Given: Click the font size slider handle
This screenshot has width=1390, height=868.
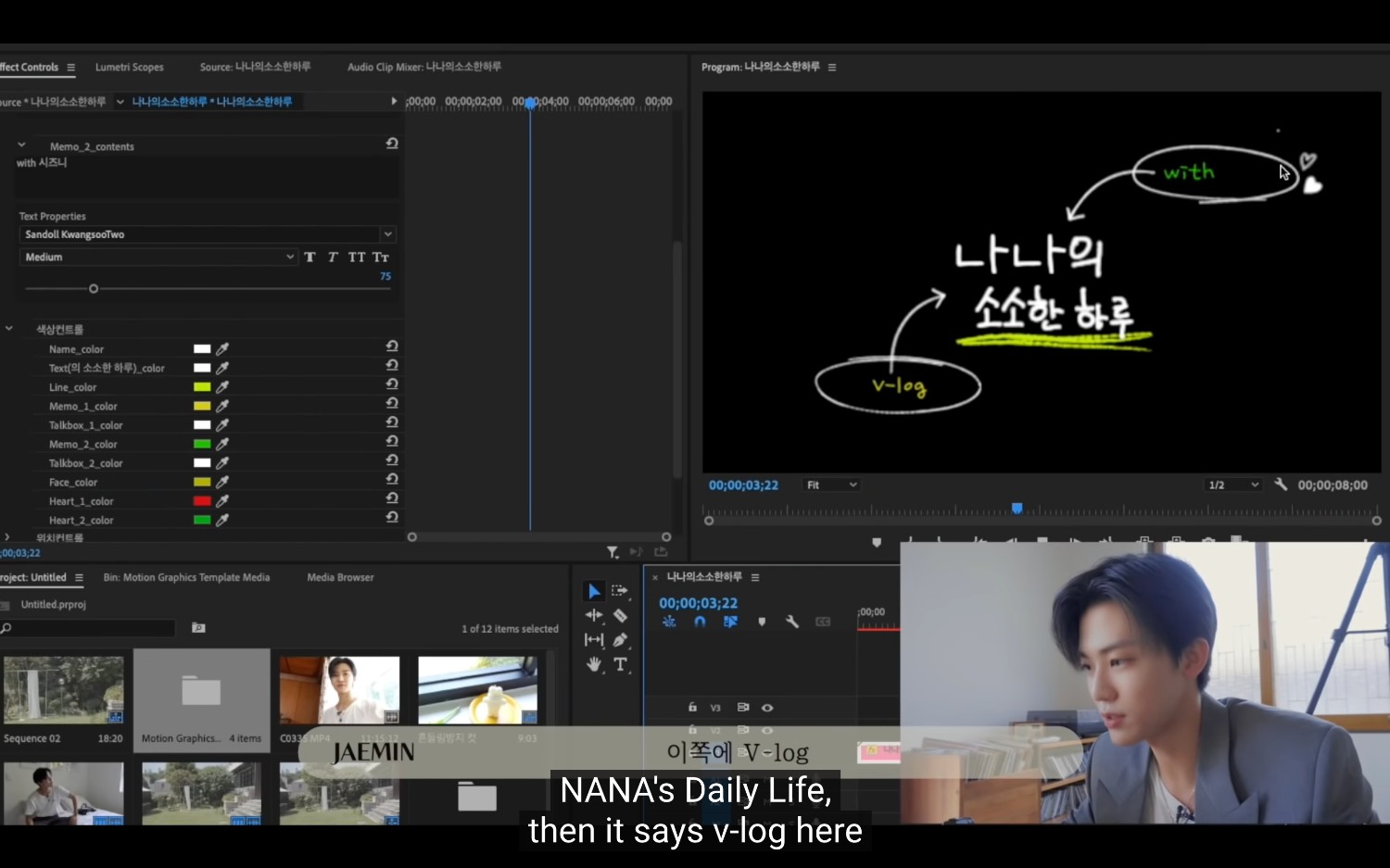Looking at the screenshot, I should [94, 289].
